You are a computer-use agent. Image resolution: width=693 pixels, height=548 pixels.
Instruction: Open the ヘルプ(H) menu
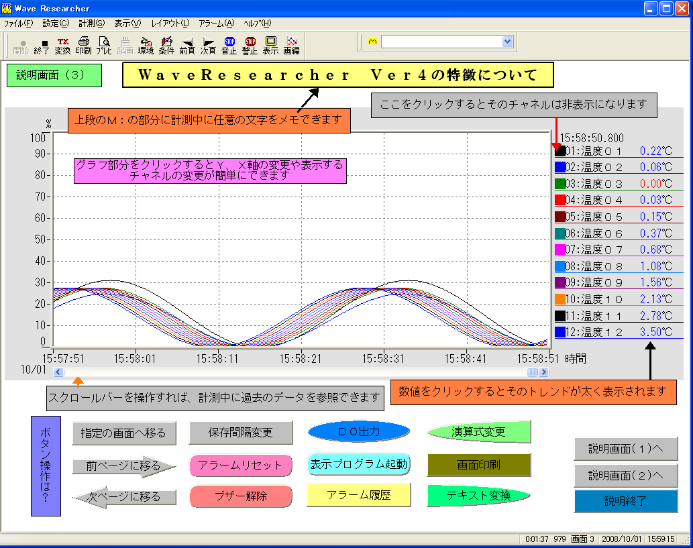click(257, 23)
